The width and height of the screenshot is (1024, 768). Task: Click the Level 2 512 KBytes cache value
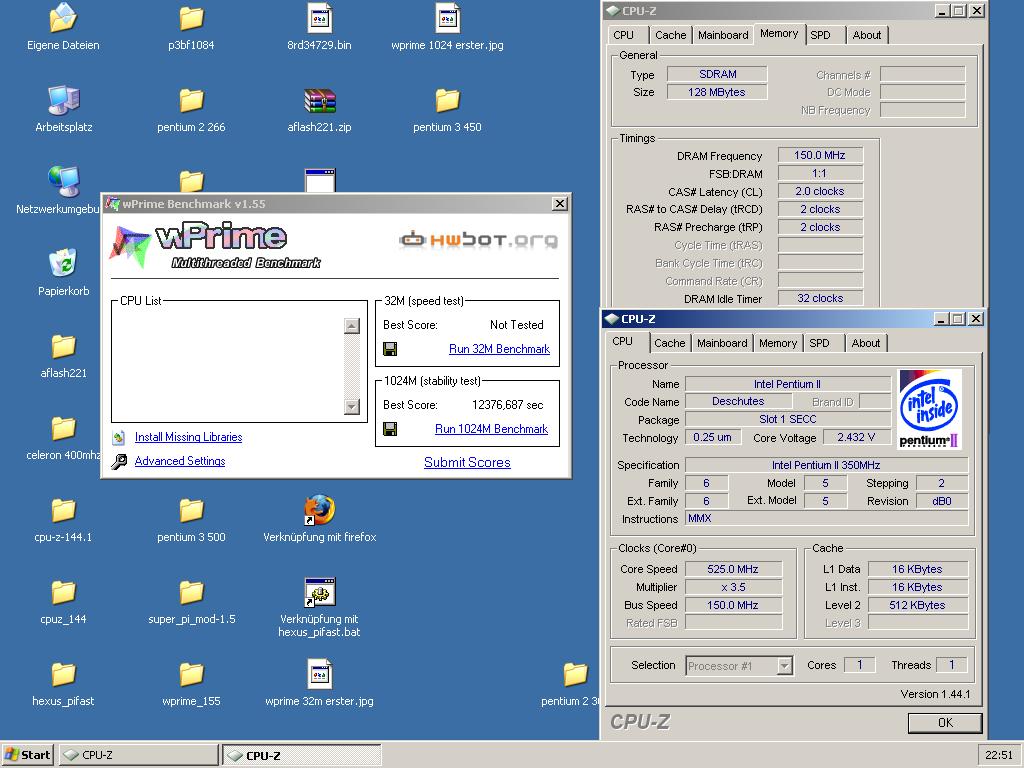(x=917, y=605)
